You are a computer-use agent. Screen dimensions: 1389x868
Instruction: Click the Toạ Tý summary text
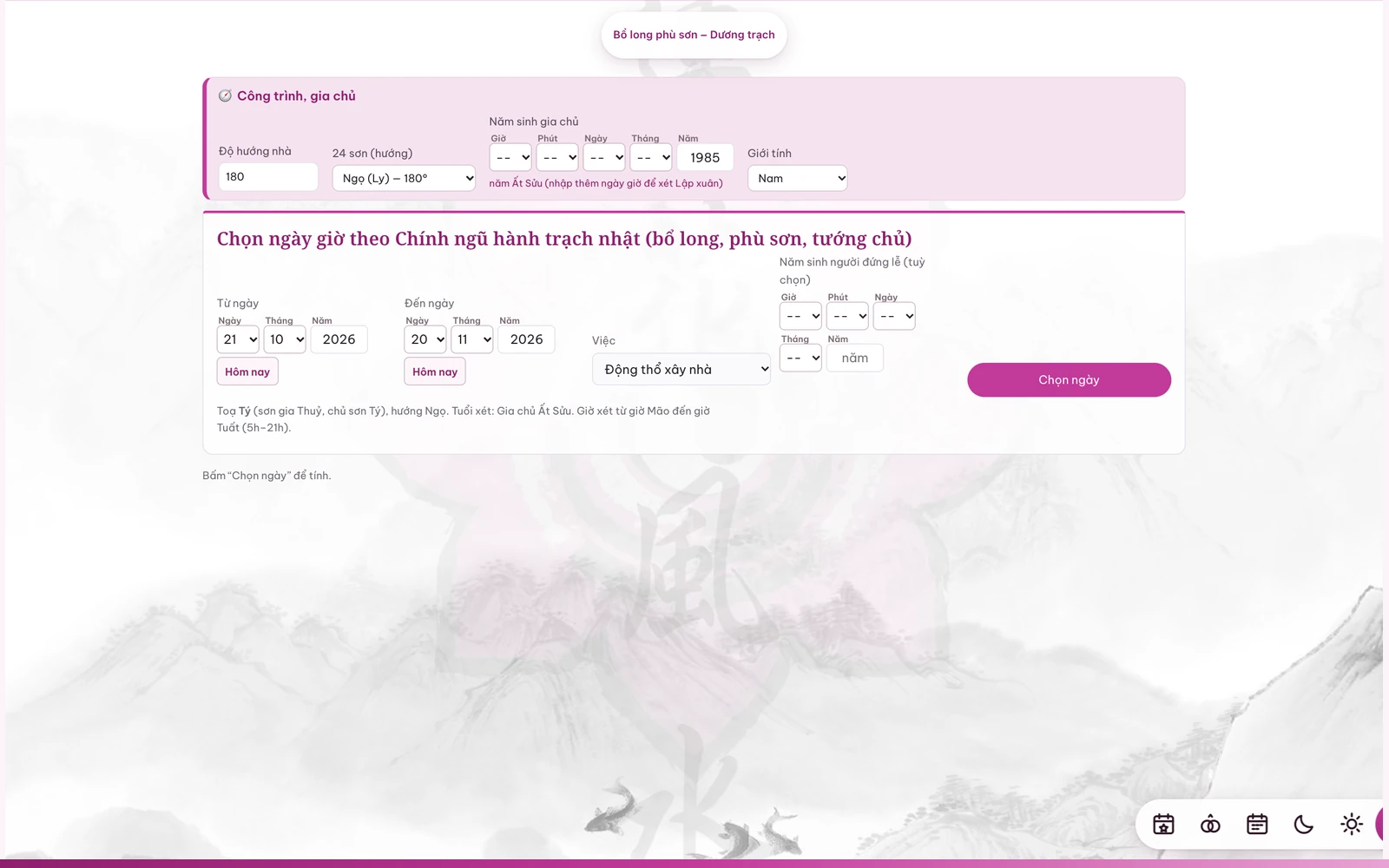464,419
